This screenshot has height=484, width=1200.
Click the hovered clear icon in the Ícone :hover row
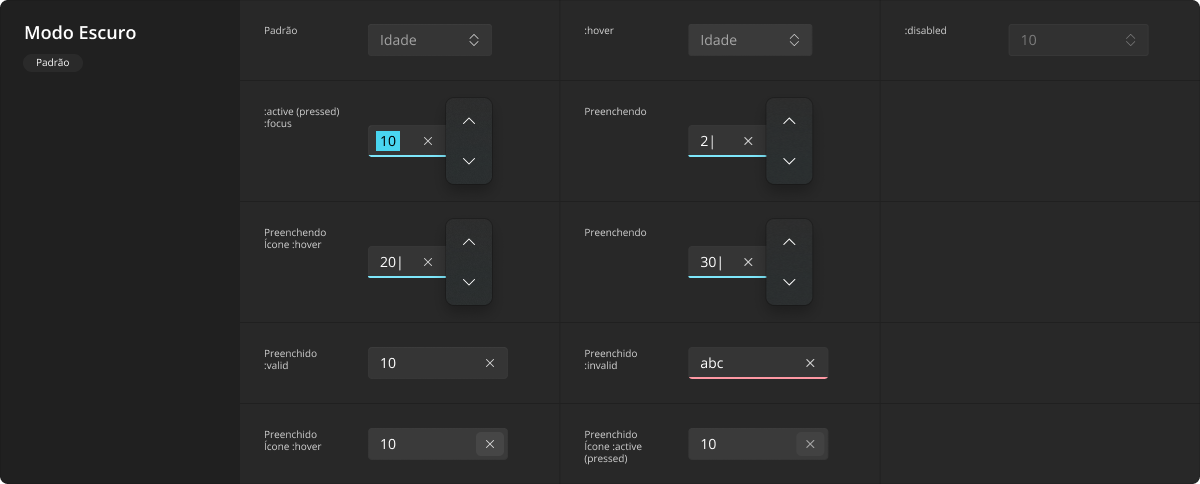(490, 444)
